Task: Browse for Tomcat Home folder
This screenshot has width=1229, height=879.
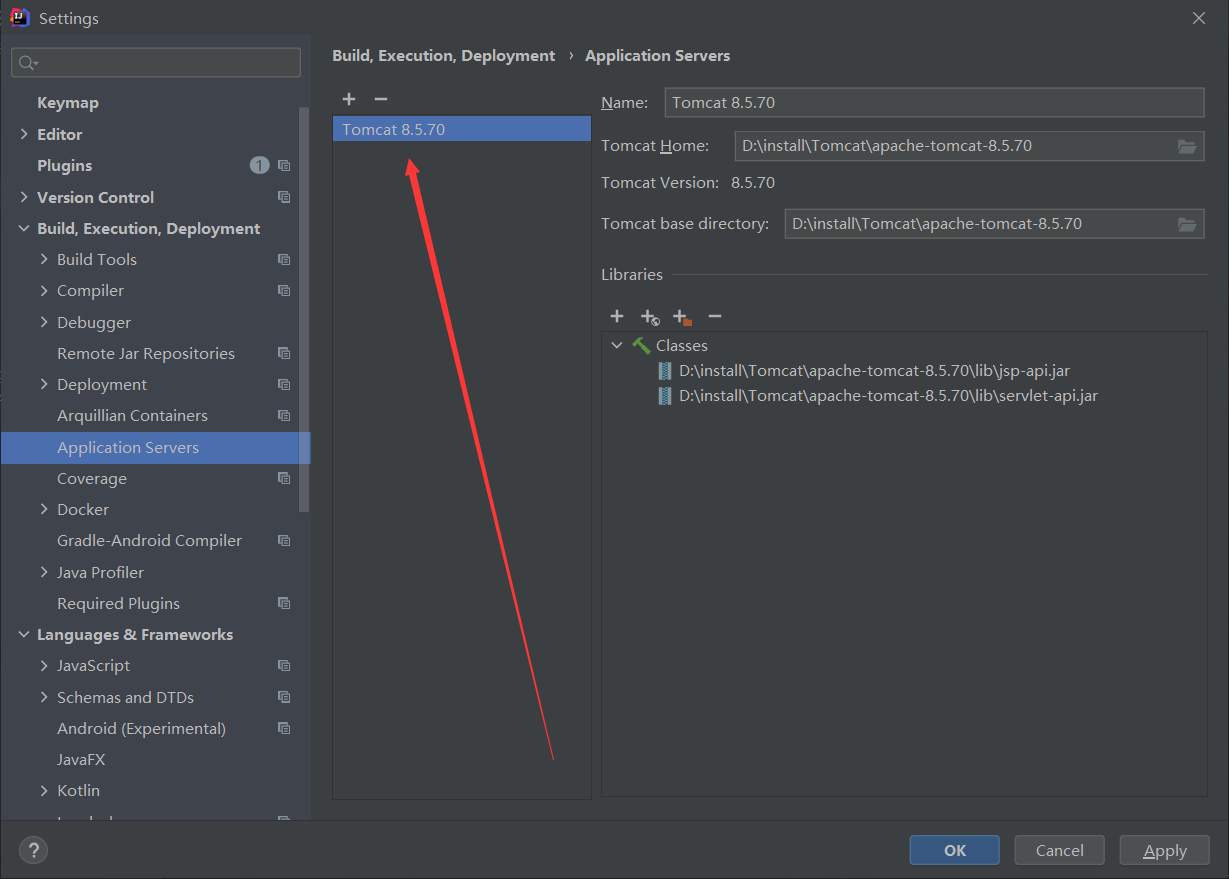Action: [x=1187, y=146]
